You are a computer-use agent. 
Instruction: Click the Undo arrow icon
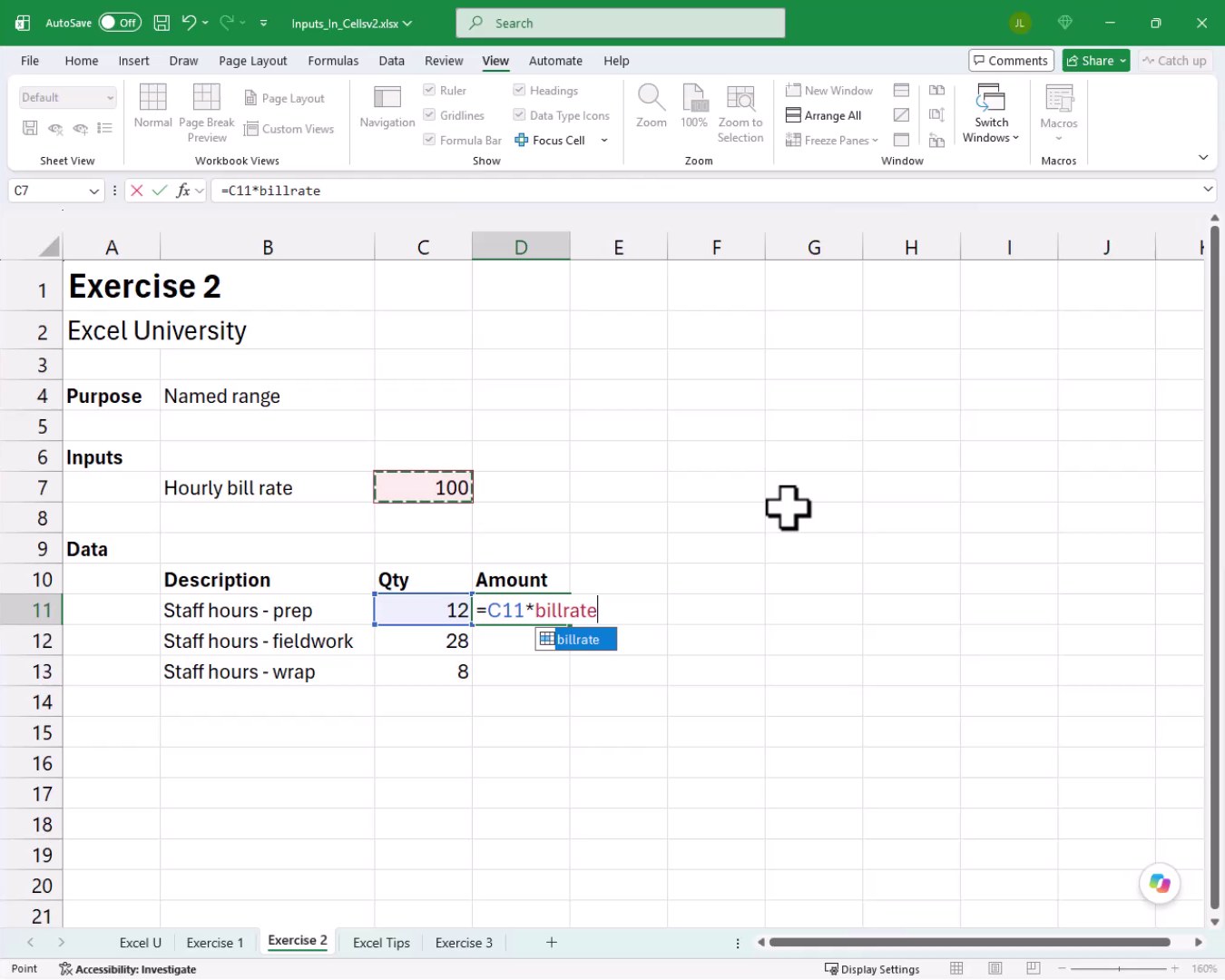pyautogui.click(x=189, y=23)
